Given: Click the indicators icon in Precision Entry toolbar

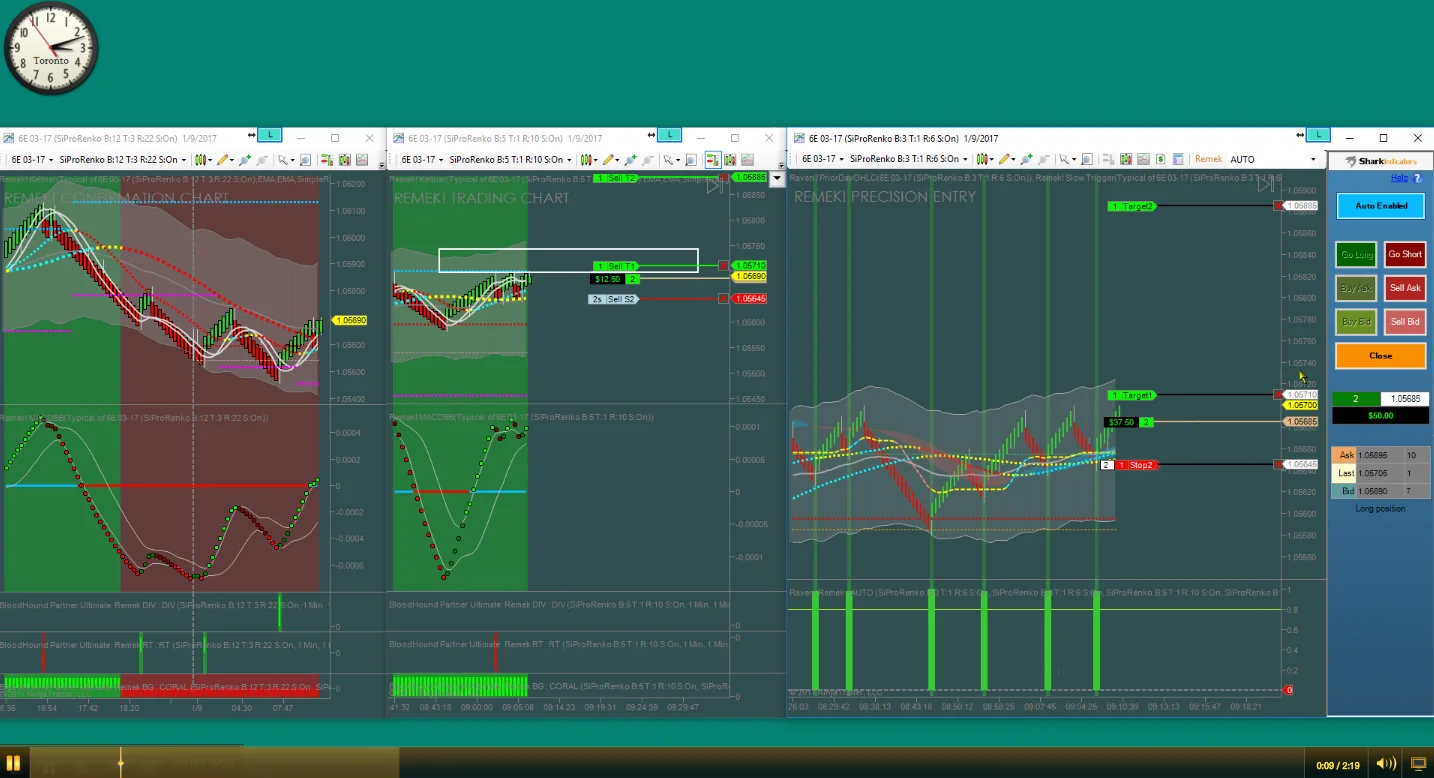Looking at the screenshot, I should coord(1125,159).
